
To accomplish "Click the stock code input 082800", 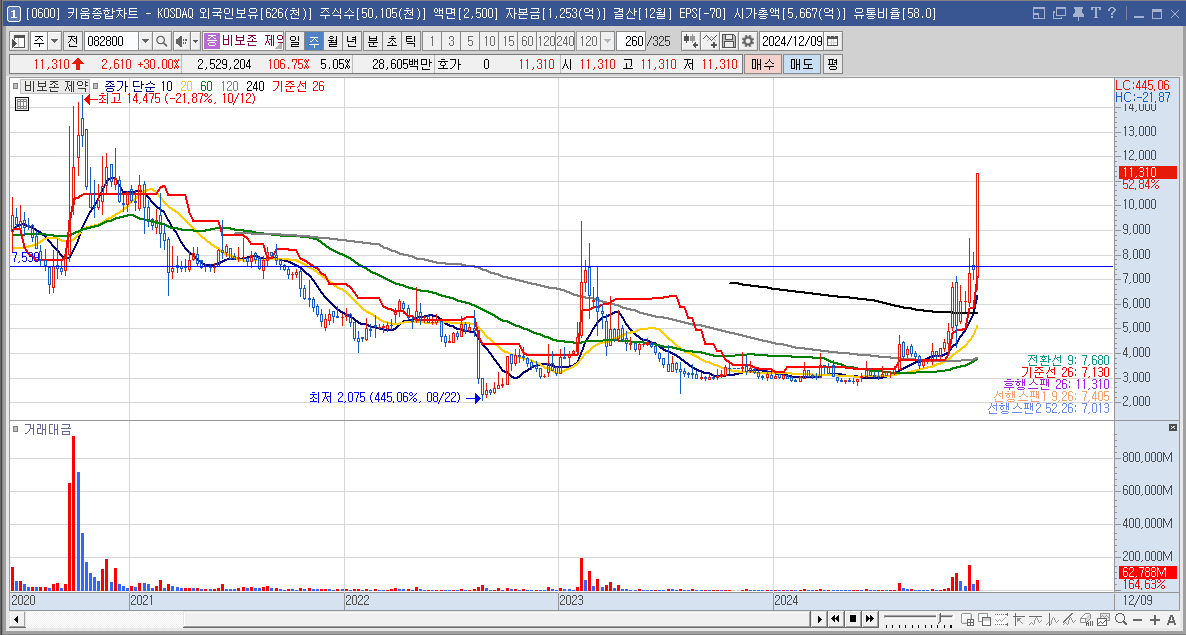I will [112, 42].
